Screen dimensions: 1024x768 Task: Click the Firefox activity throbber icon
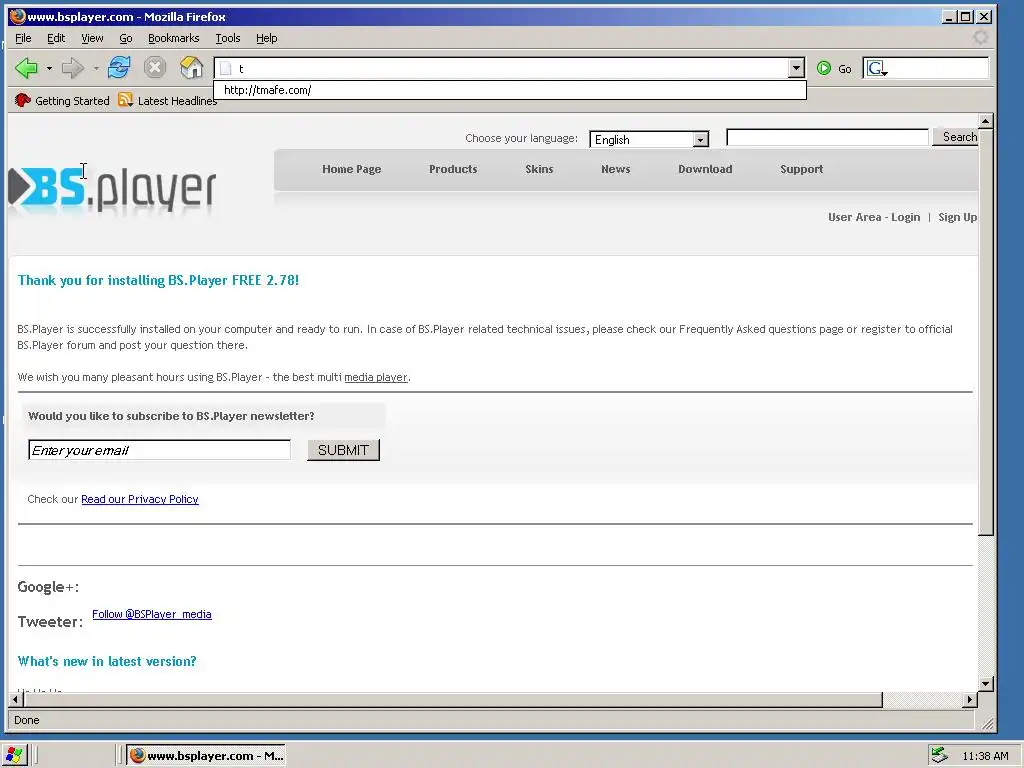tap(980, 37)
